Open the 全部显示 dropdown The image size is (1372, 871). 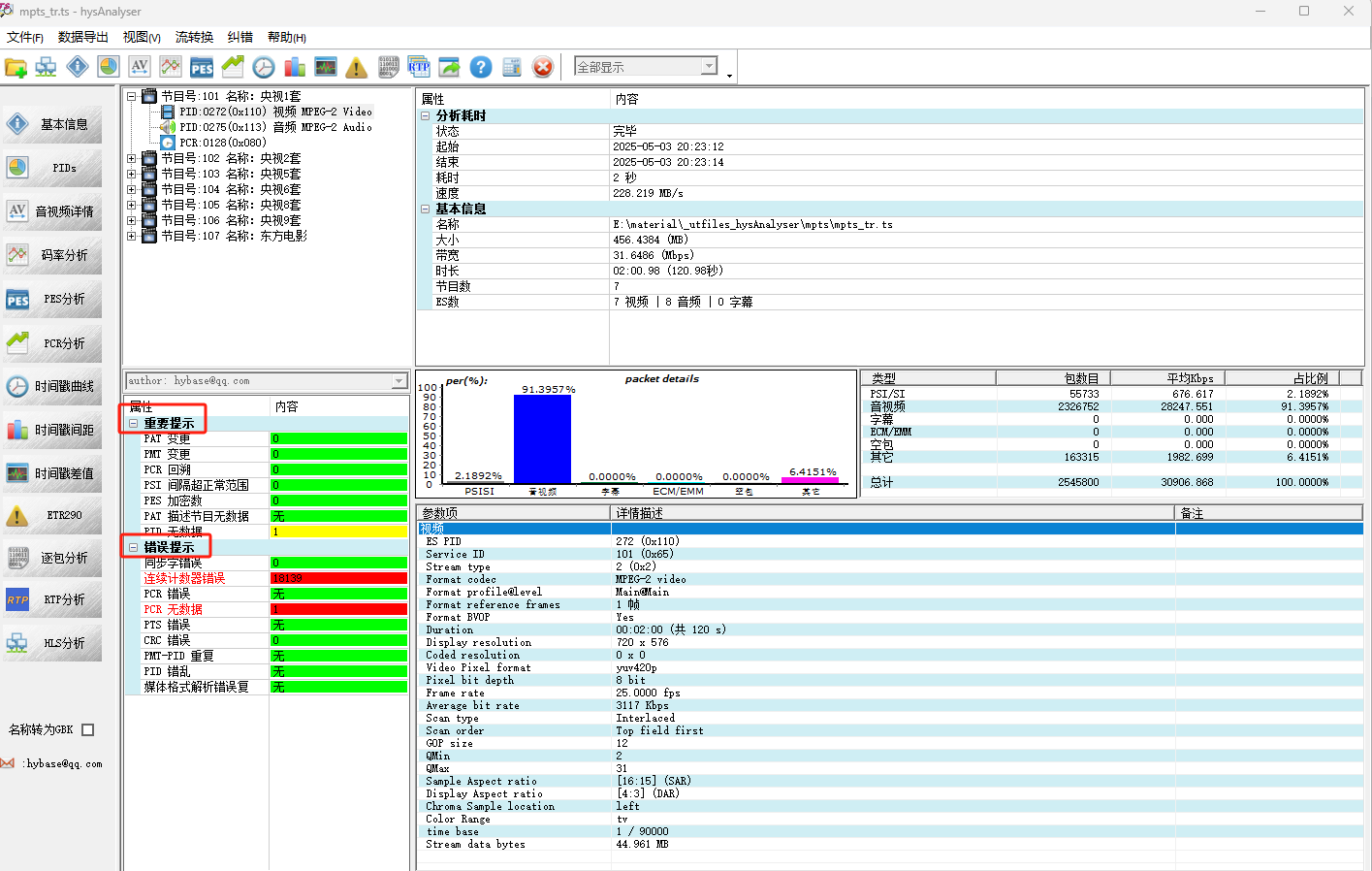(x=709, y=66)
